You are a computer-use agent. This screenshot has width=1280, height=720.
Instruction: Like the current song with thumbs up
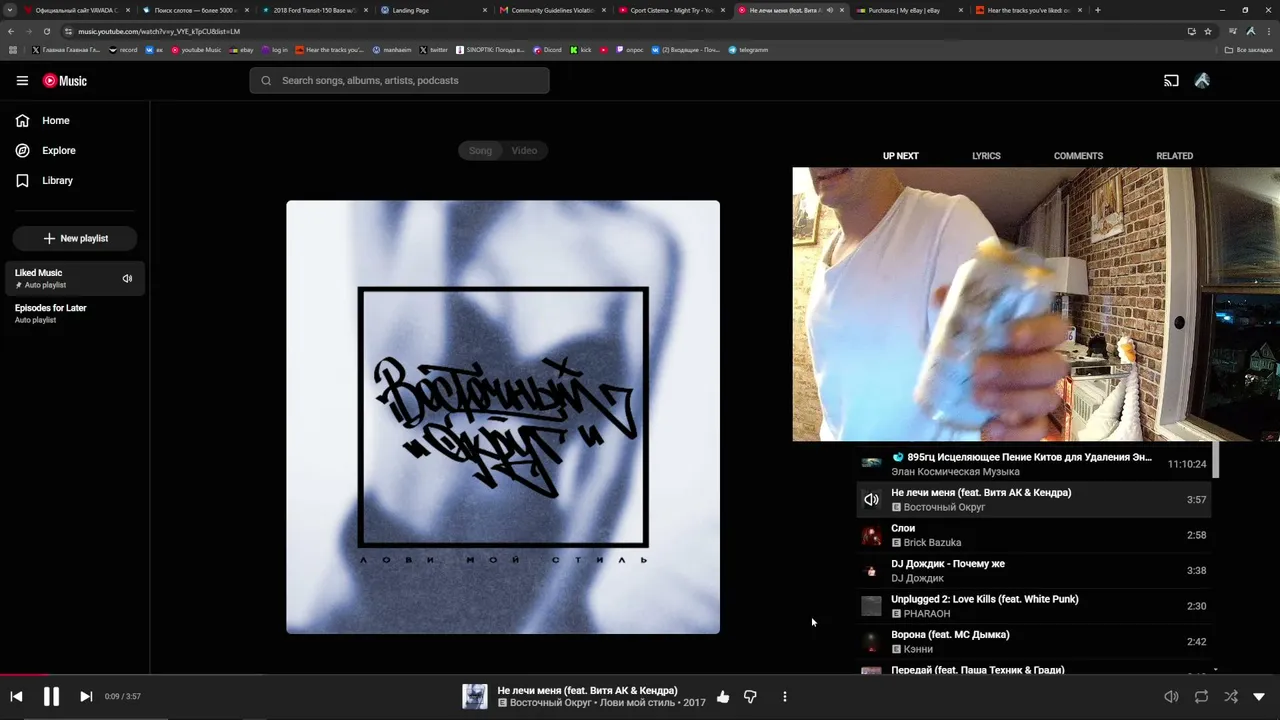(x=723, y=697)
